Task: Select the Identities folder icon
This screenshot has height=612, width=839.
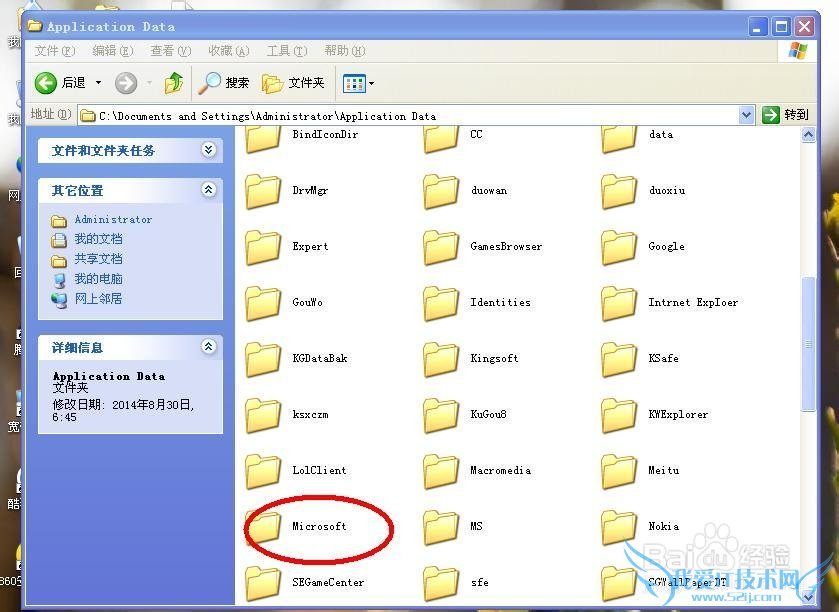Action: tap(441, 303)
